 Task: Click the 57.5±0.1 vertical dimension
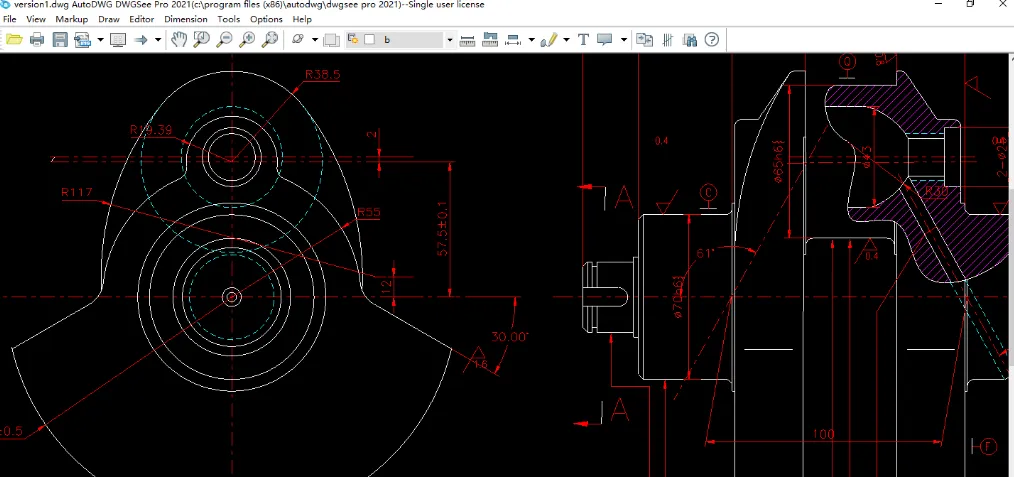tap(444, 231)
